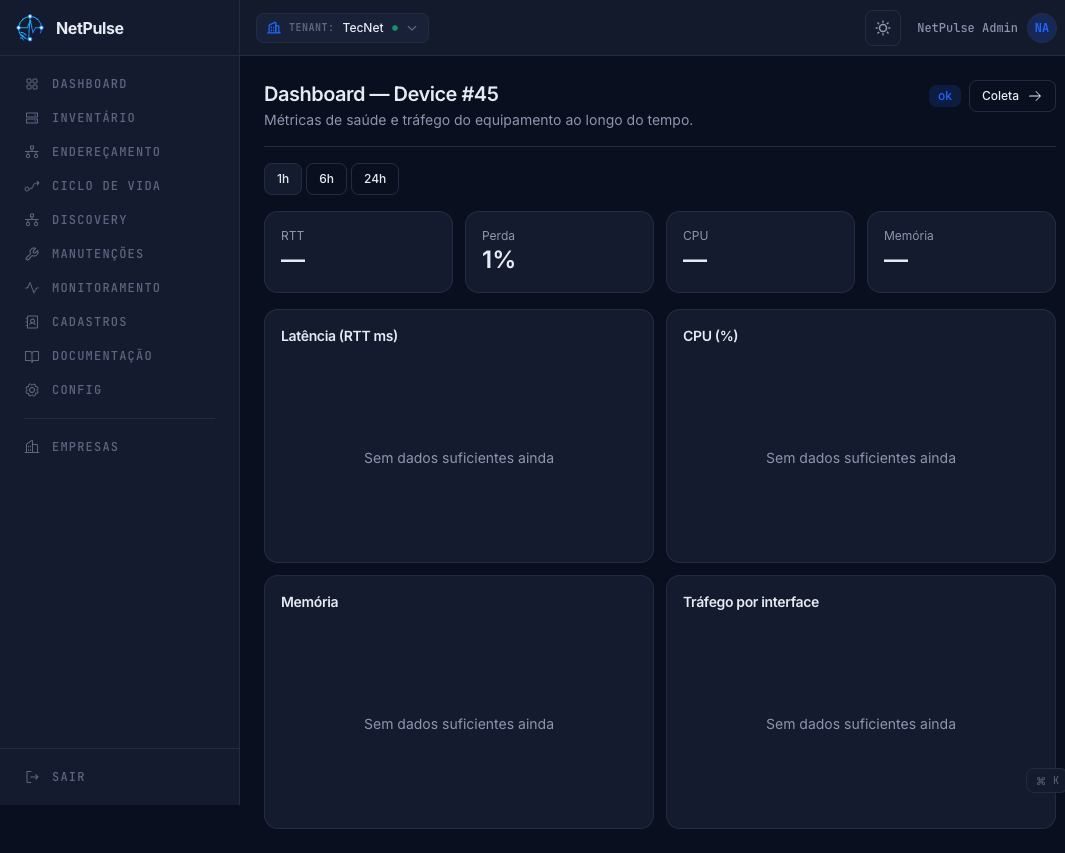The image size is (1065, 853).
Task: Click NetPulse Admin user name
Action: [x=967, y=28]
